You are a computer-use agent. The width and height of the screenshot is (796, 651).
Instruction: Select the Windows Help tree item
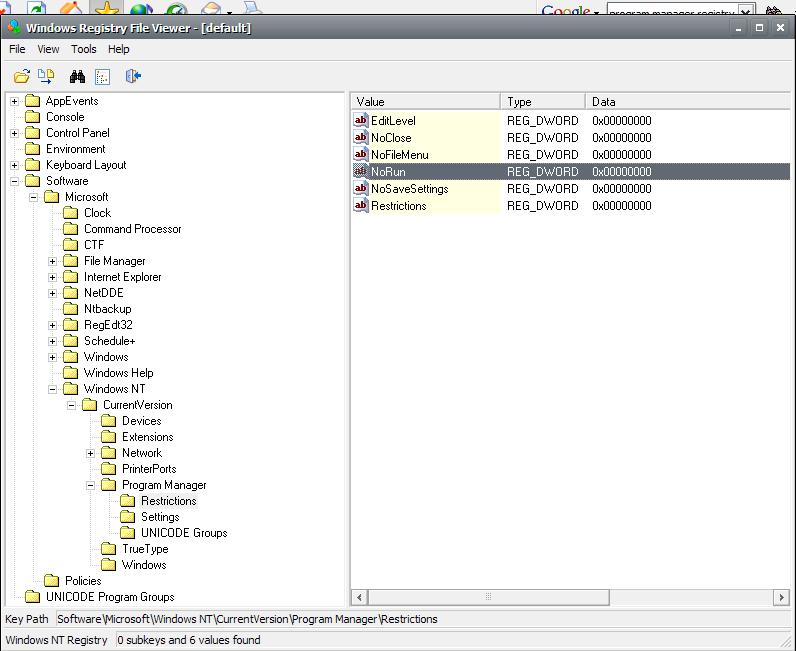(118, 373)
